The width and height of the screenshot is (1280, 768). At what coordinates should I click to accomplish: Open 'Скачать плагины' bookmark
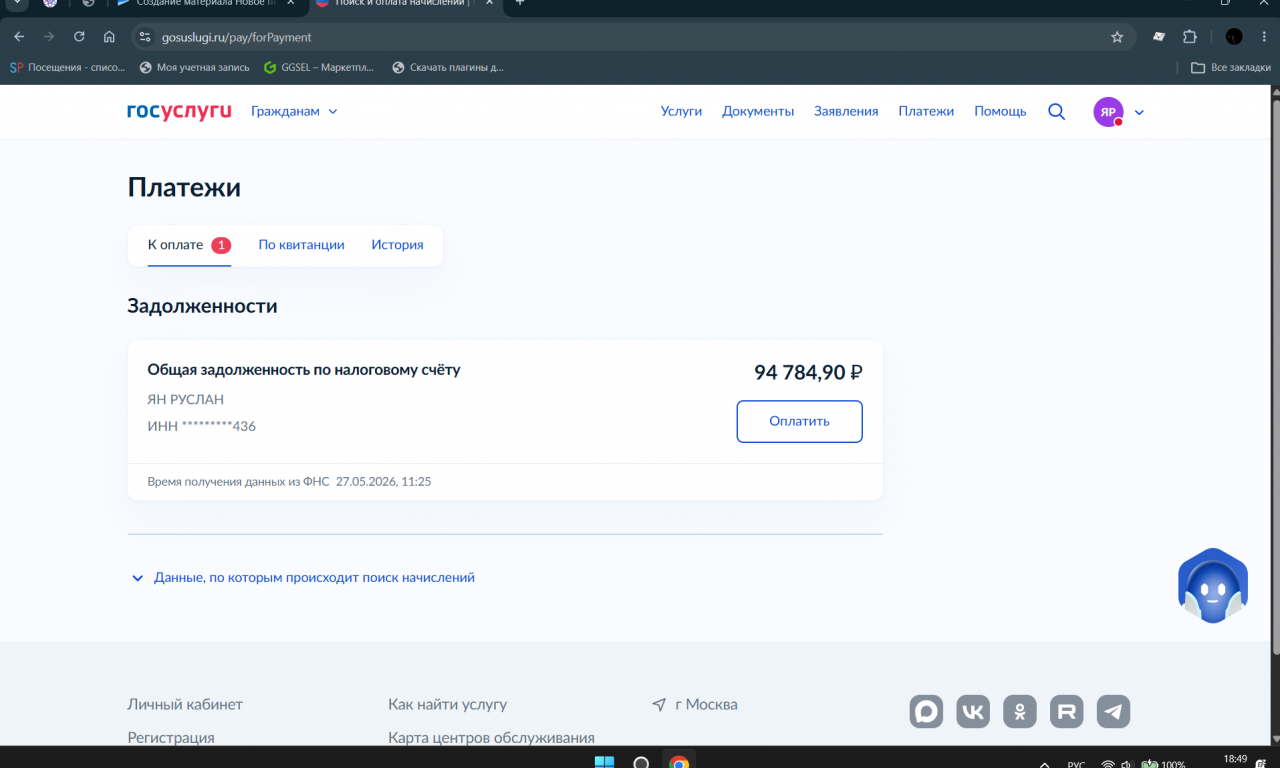click(448, 68)
